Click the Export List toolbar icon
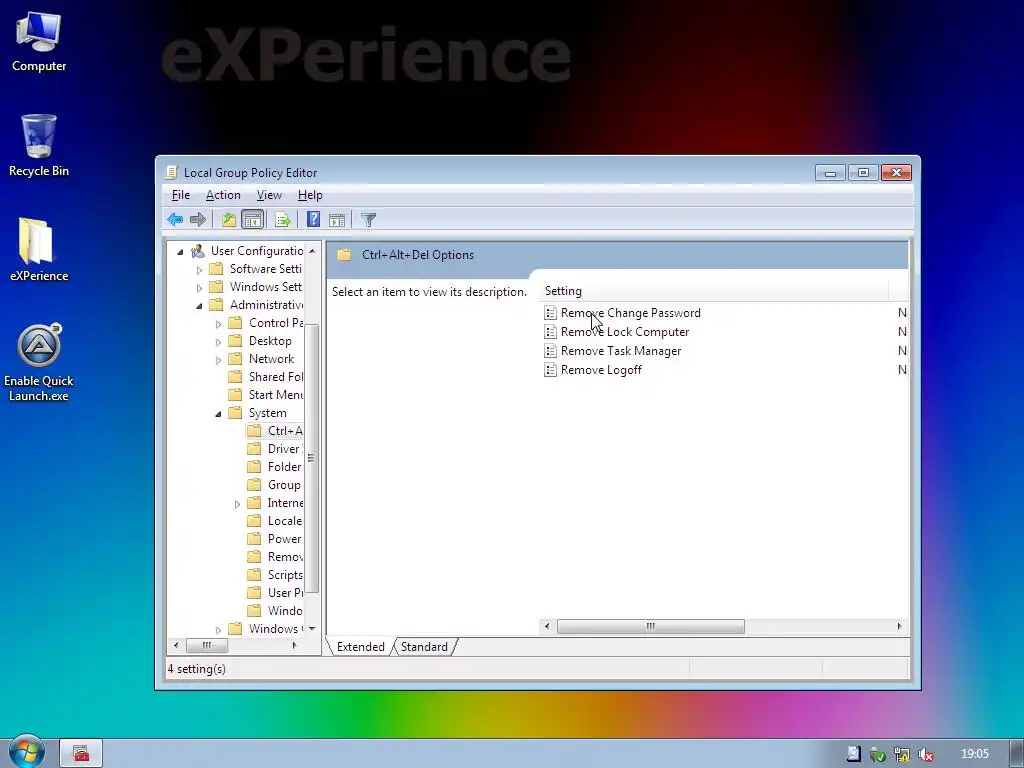This screenshot has height=768, width=1024. click(283, 219)
